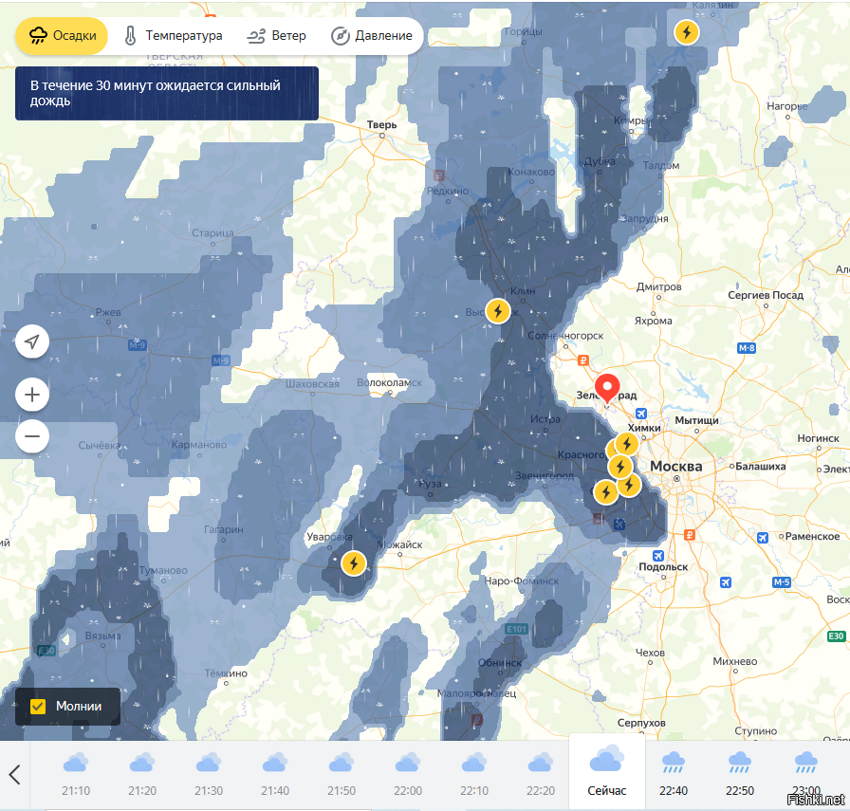Jump to the 22:40 forecast slot

pos(672,772)
